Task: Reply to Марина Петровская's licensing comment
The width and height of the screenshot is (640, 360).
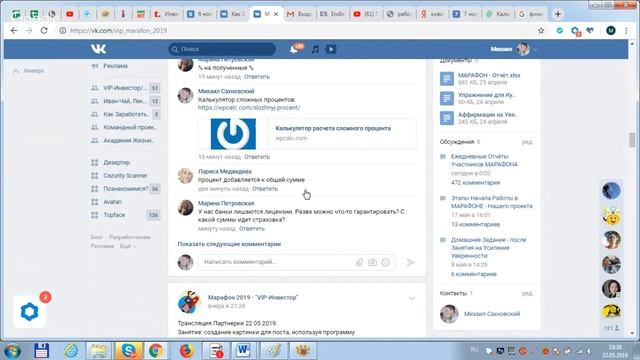Action: point(252,229)
